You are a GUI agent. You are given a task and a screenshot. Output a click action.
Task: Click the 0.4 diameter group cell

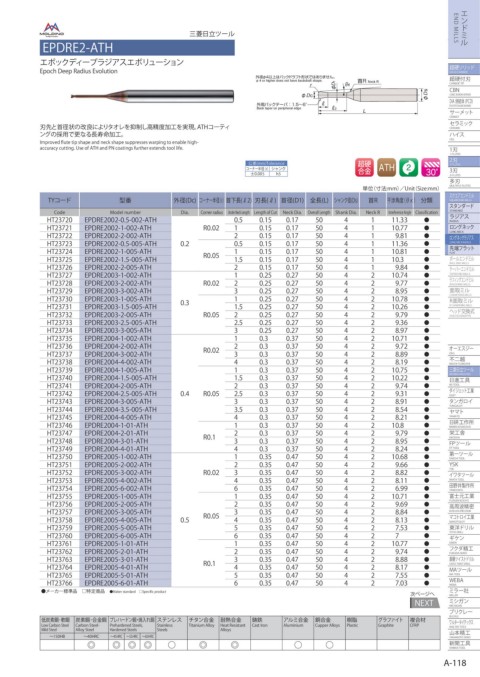coord(185,394)
